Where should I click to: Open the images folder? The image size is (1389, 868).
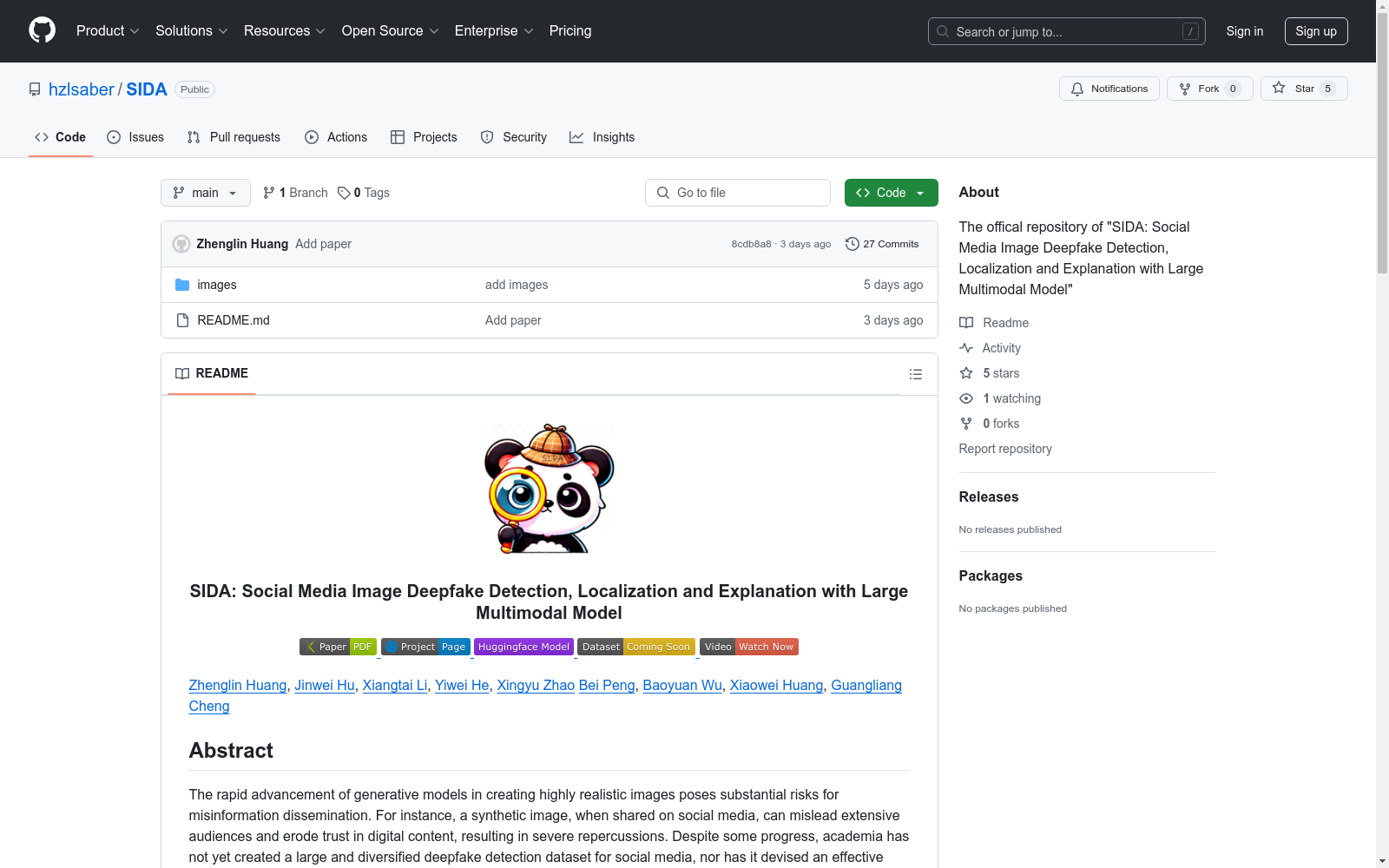(217, 285)
